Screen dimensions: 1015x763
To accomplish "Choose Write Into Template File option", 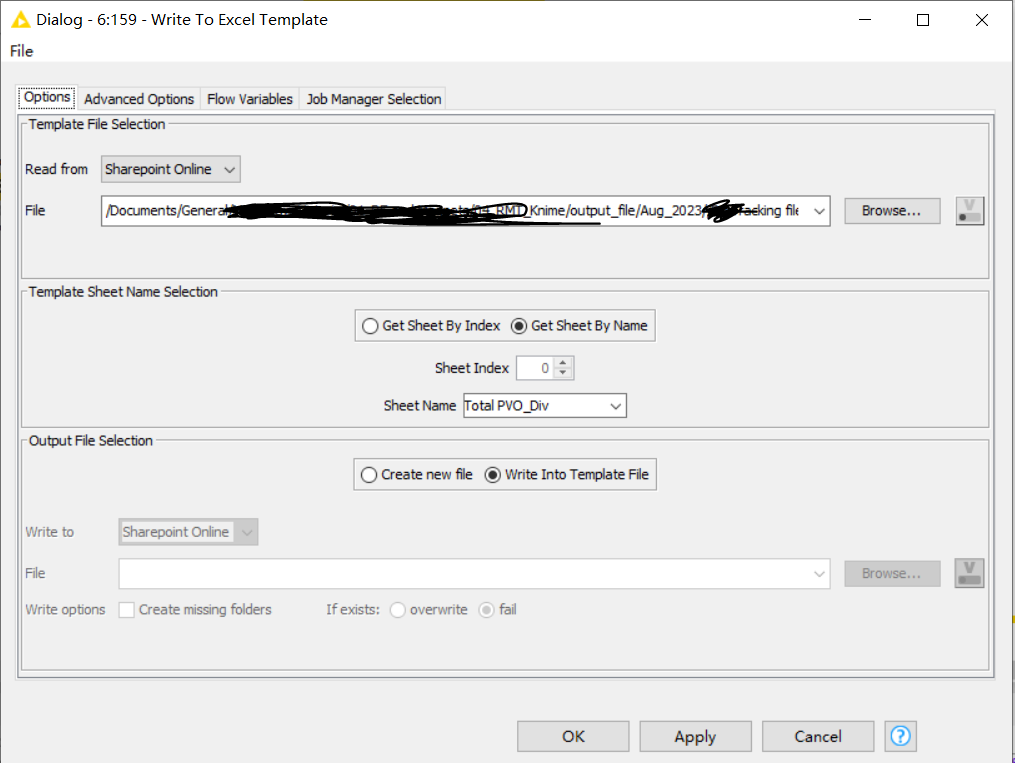I will pos(493,474).
